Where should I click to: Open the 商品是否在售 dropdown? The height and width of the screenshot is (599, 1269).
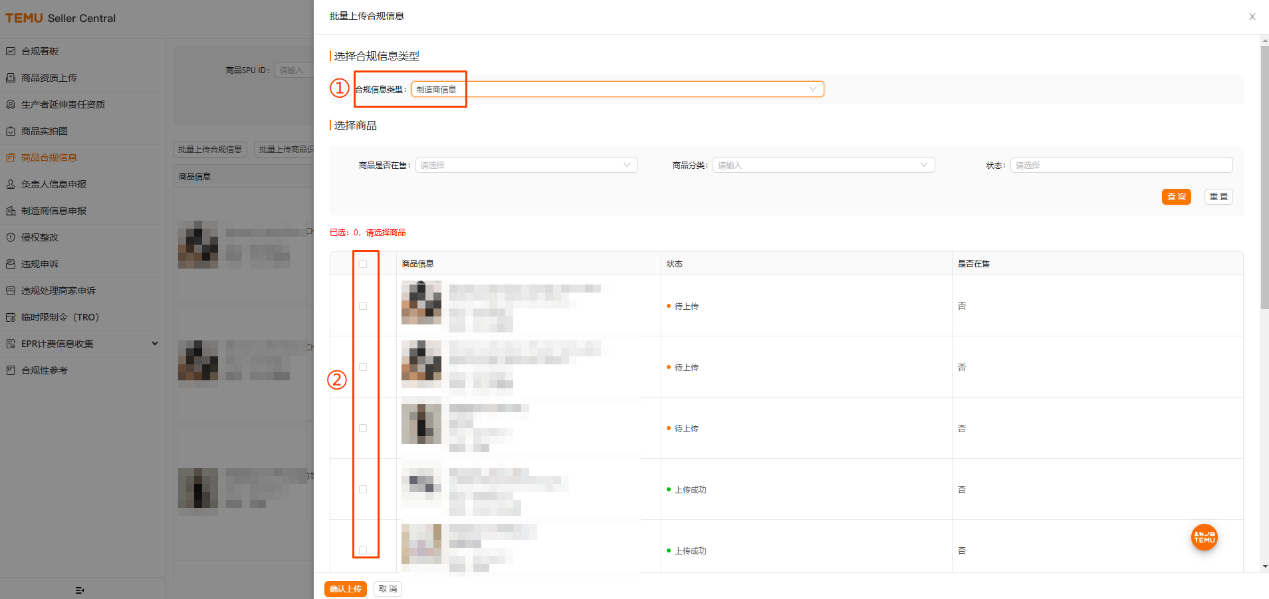pyautogui.click(x=526, y=165)
